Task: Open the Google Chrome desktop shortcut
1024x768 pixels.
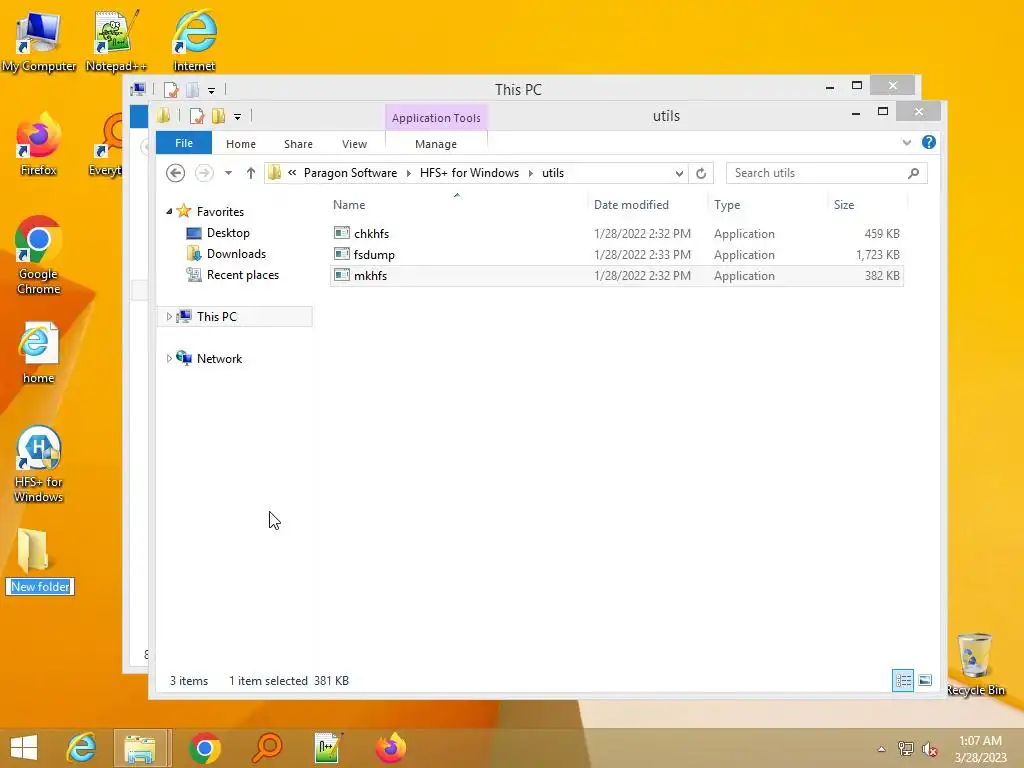Action: [x=39, y=255]
